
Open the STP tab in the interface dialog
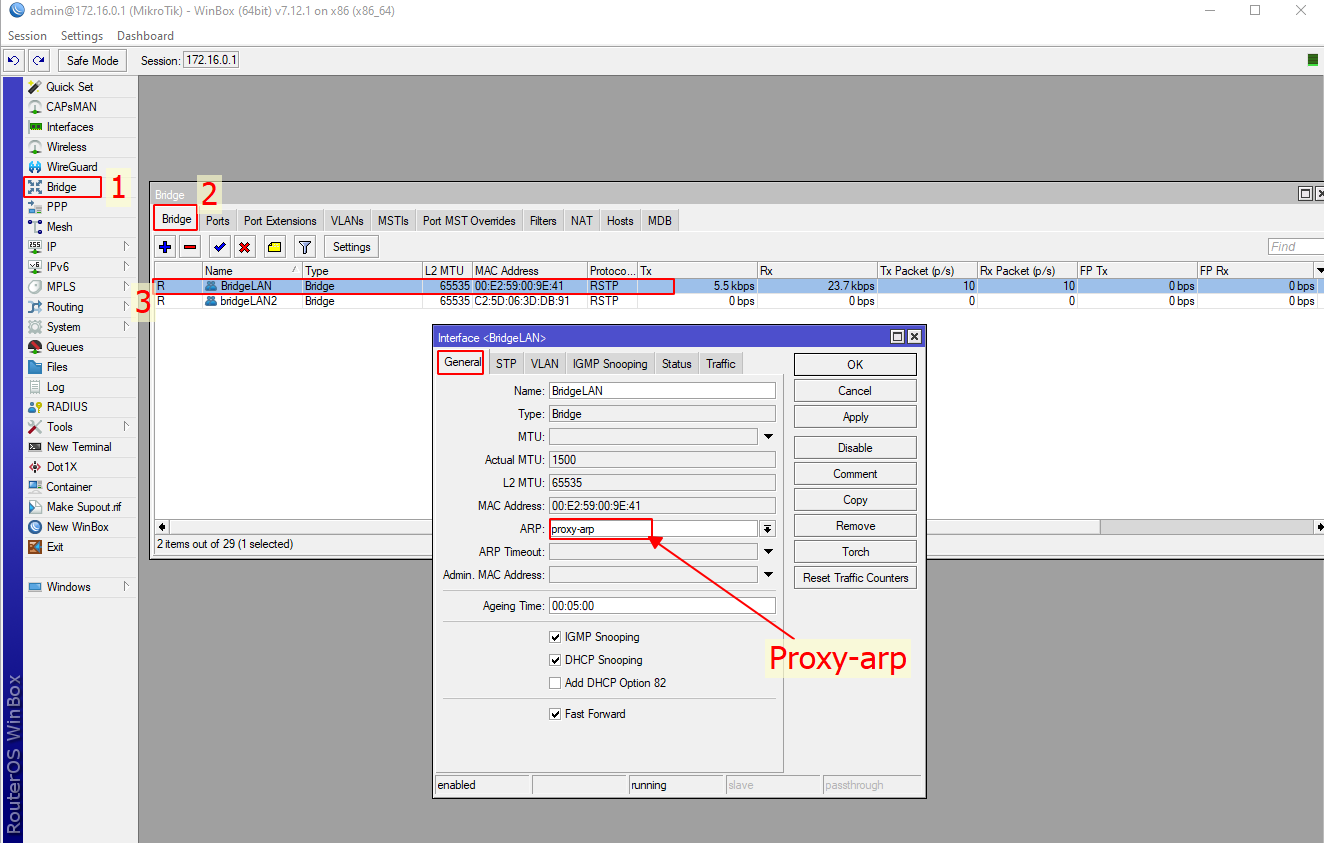[505, 363]
